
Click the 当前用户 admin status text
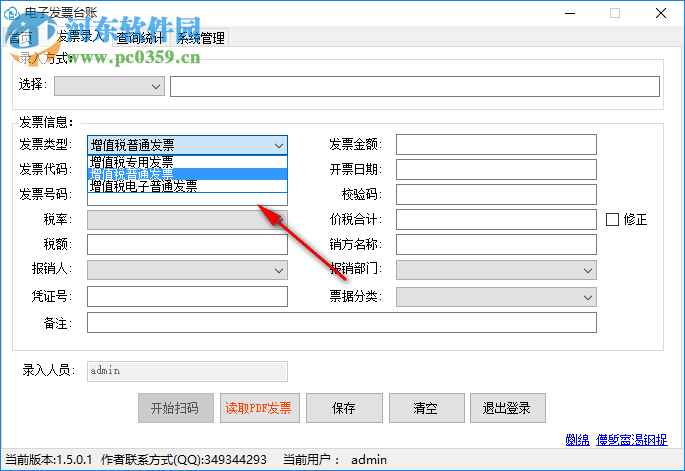335,460
